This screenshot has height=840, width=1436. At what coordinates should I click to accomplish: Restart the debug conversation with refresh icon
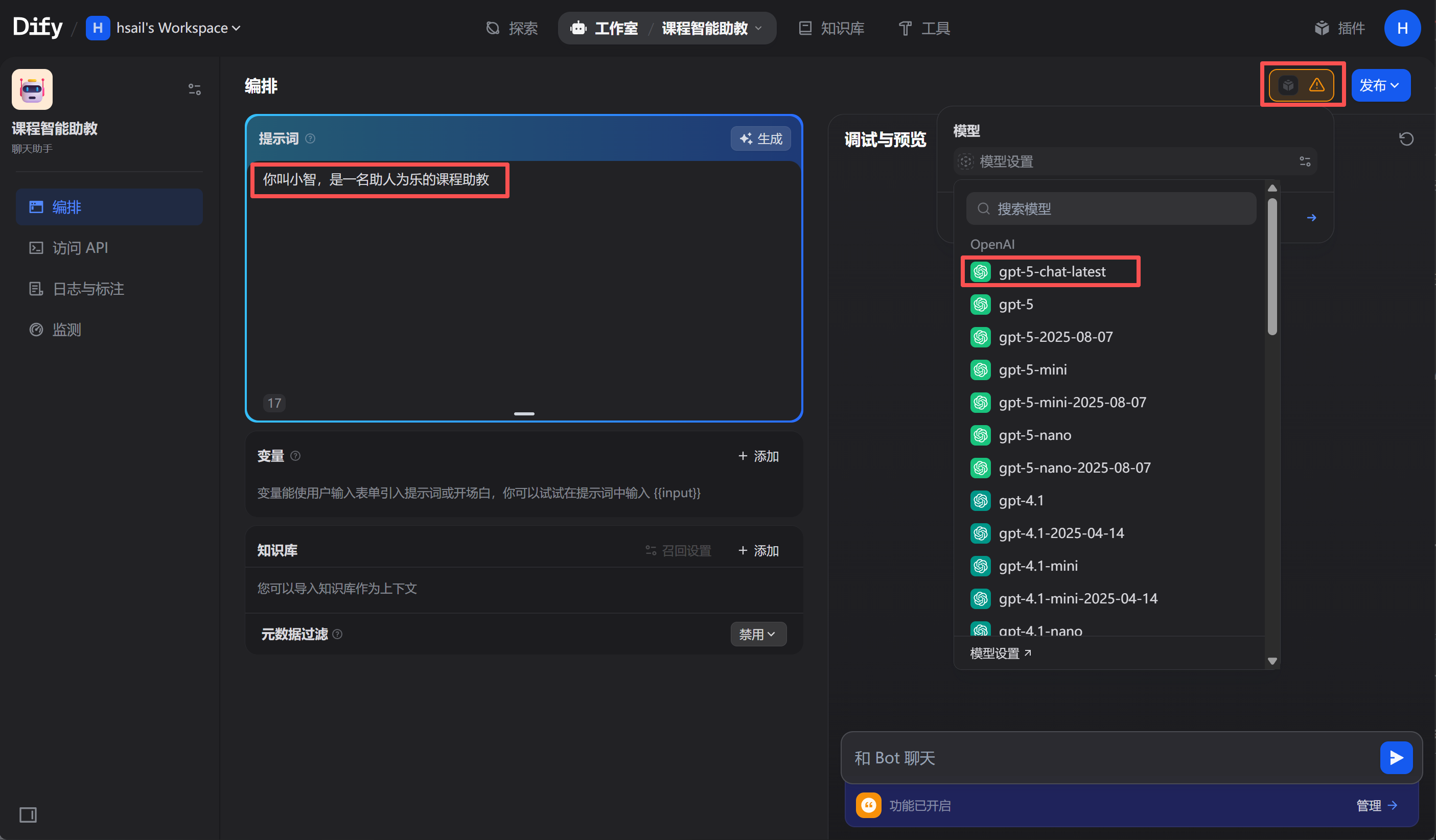tap(1406, 138)
